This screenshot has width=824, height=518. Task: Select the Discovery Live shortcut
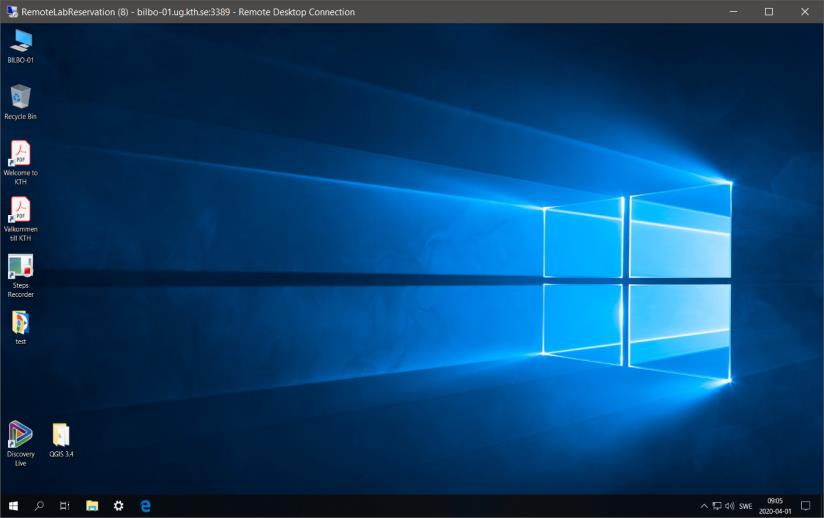(x=20, y=436)
